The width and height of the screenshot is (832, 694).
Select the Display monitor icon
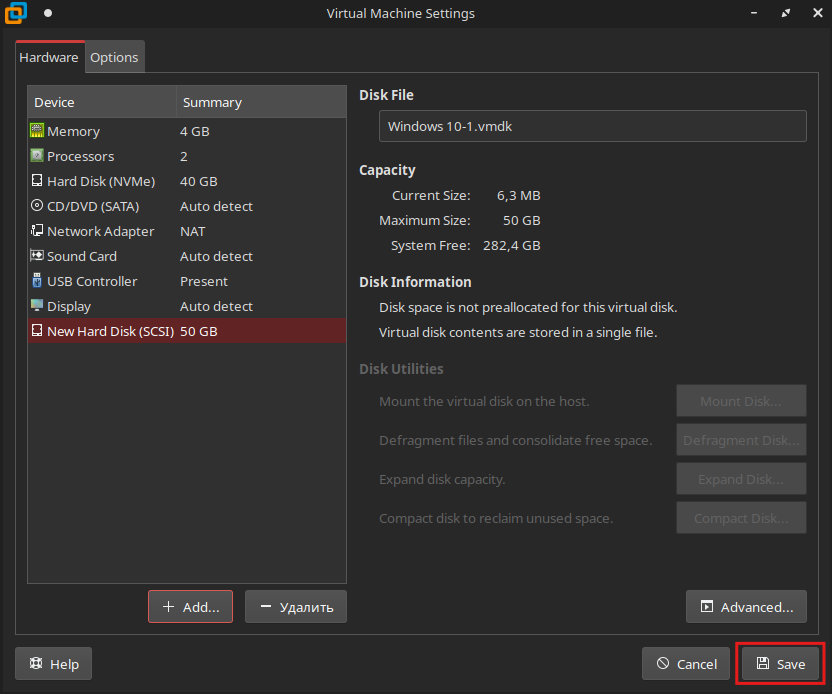37,306
